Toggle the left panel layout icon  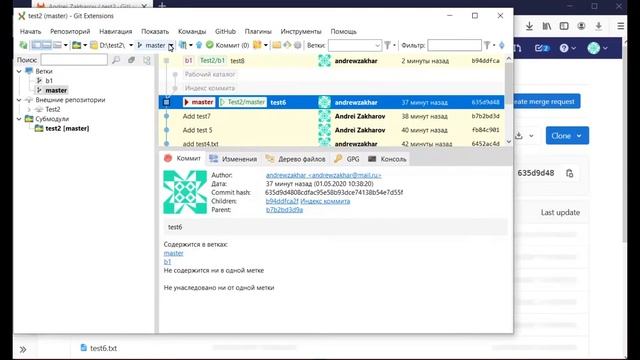[x=37, y=45]
